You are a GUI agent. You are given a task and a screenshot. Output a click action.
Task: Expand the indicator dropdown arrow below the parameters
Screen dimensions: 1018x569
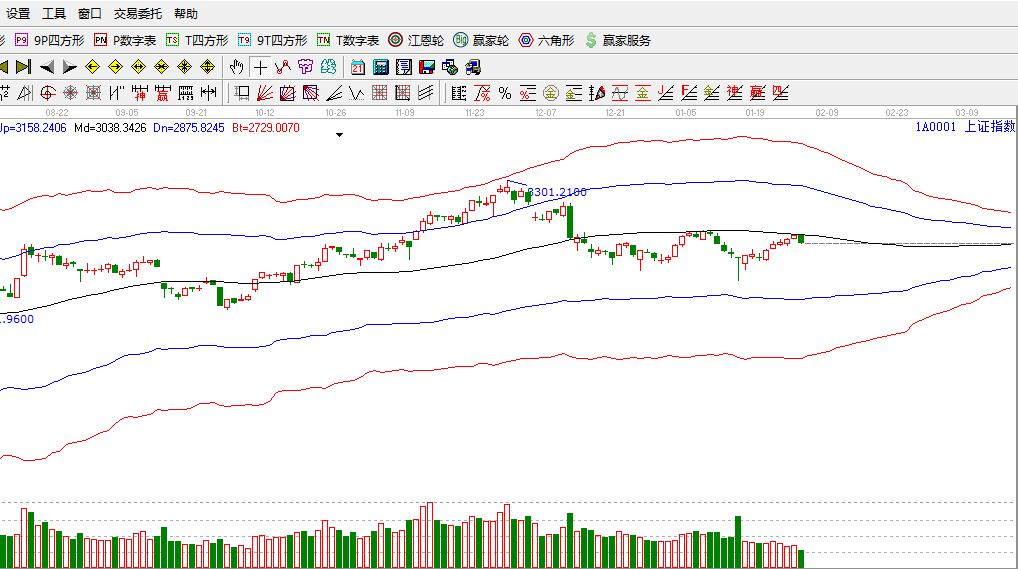(x=339, y=135)
